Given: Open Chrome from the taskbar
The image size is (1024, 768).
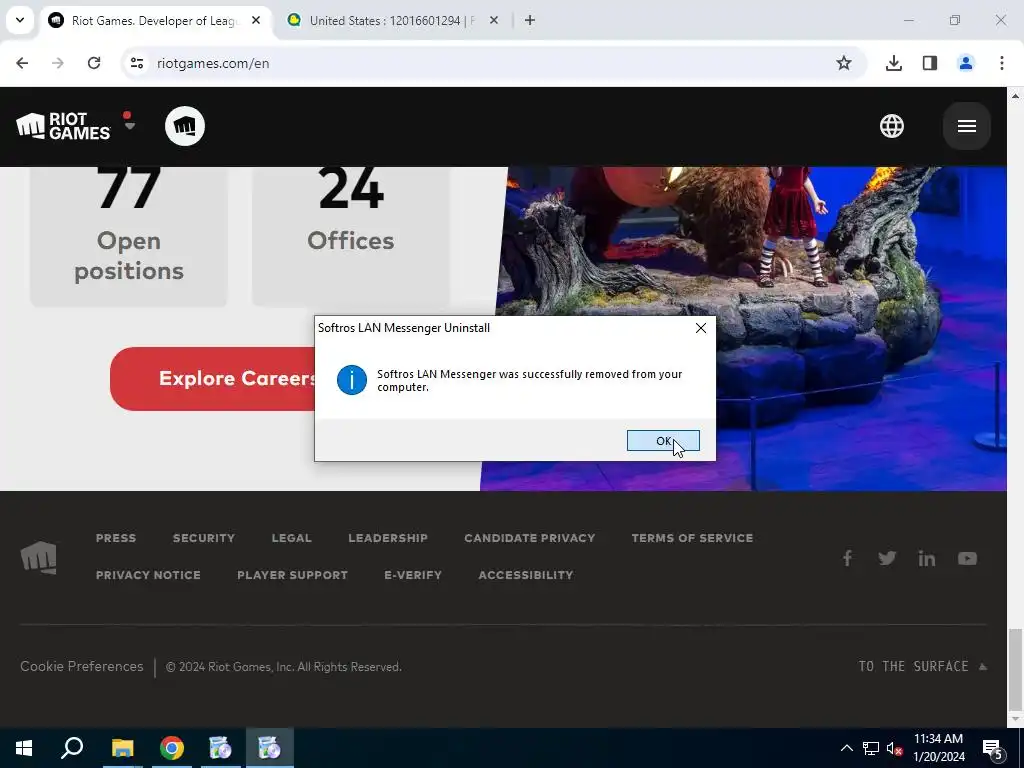Looking at the screenshot, I should click(x=172, y=748).
